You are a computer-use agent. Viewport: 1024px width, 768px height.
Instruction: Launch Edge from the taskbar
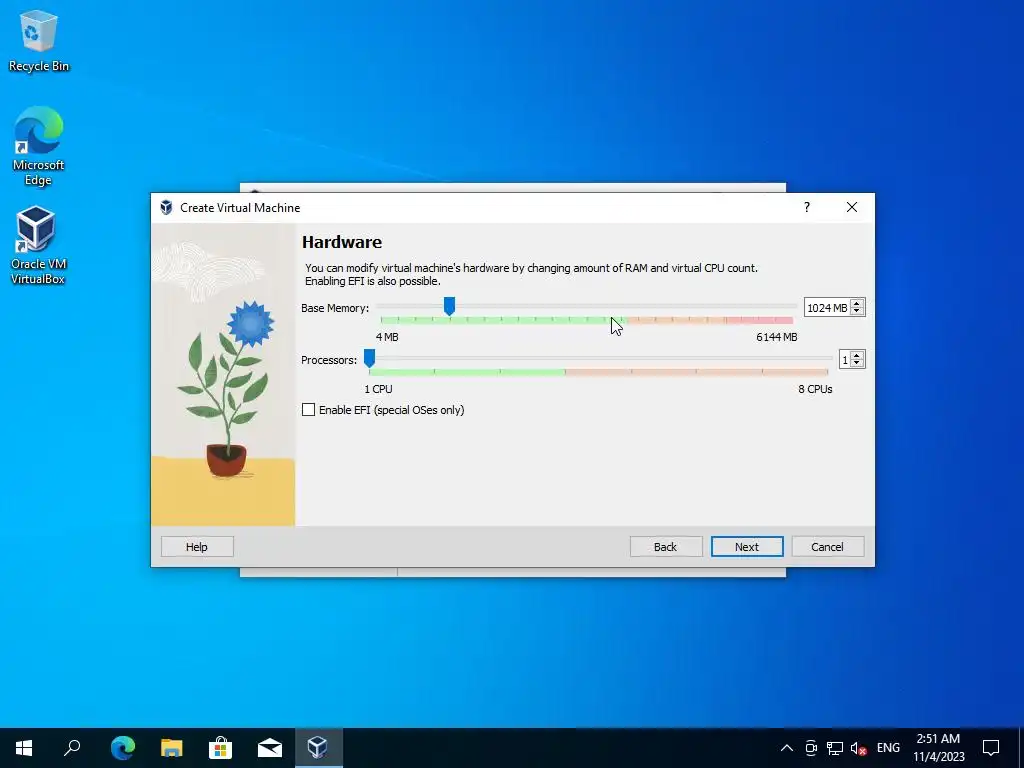[x=122, y=748]
